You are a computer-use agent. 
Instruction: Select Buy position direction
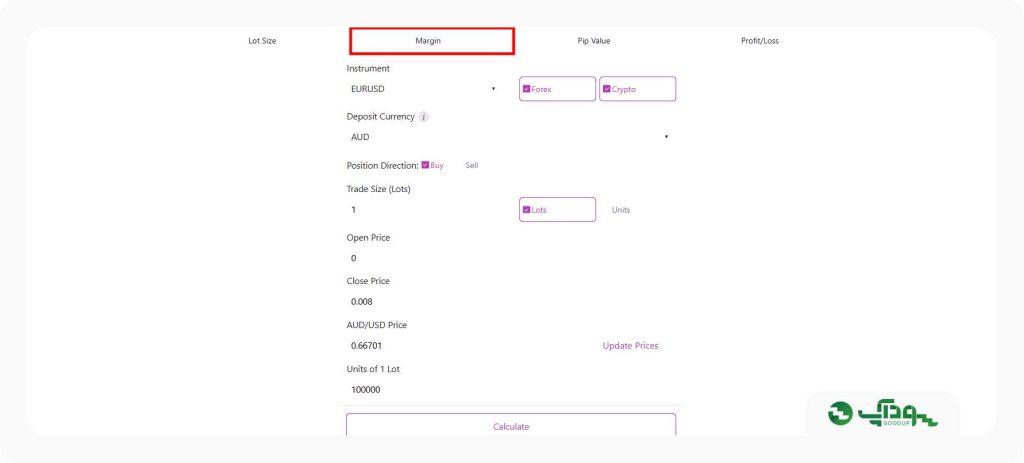point(432,165)
